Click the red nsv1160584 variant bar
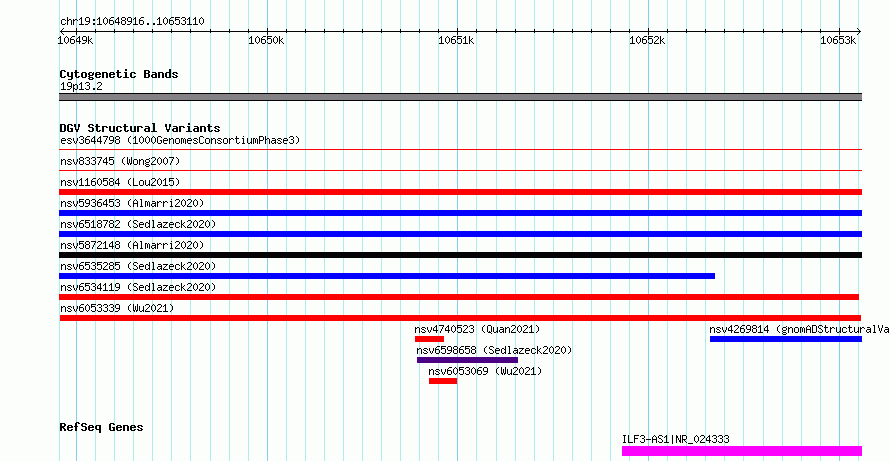The width and height of the screenshot is (890, 461). tap(460, 192)
